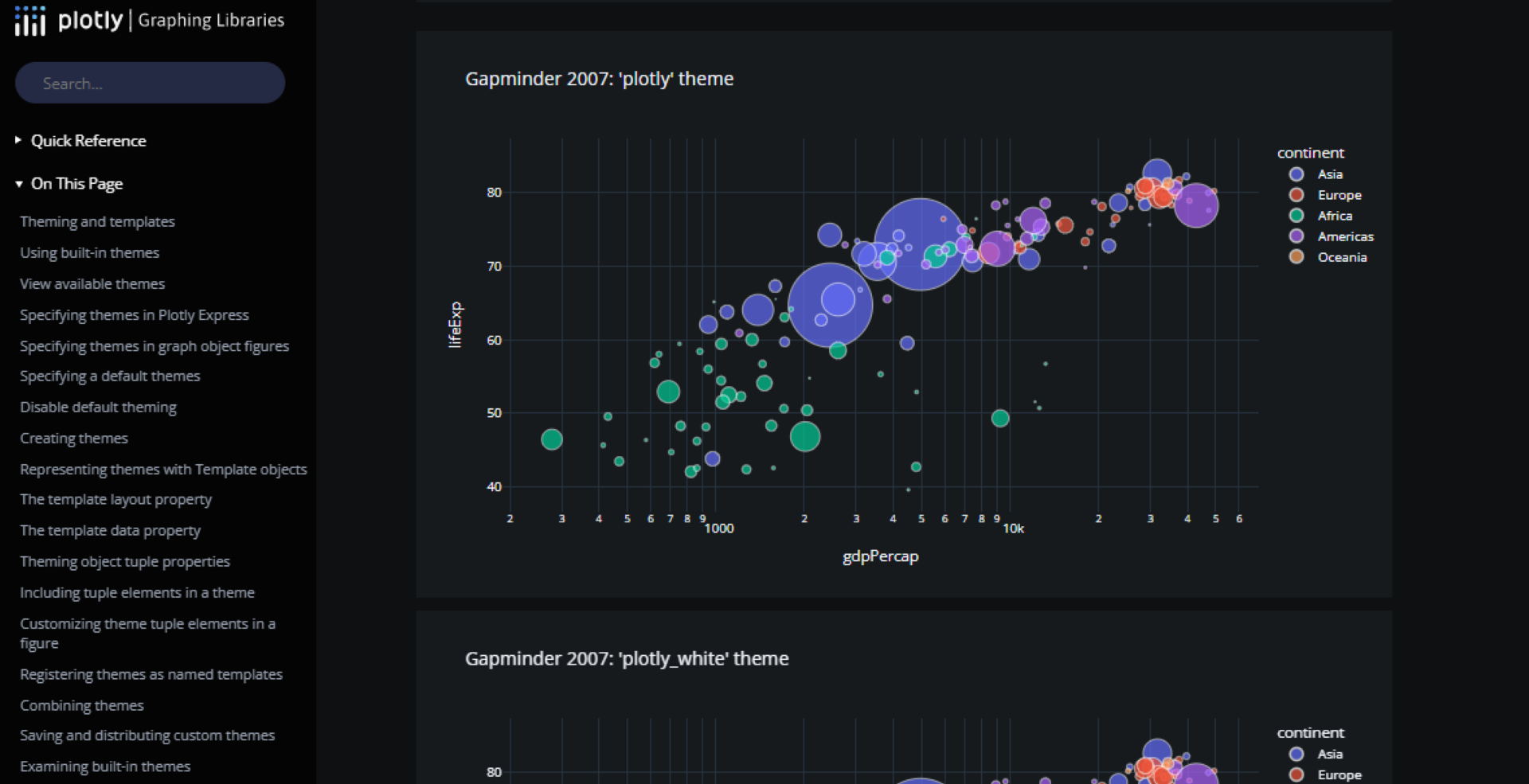
Task: Open the Theming and templates section
Action: 97,221
